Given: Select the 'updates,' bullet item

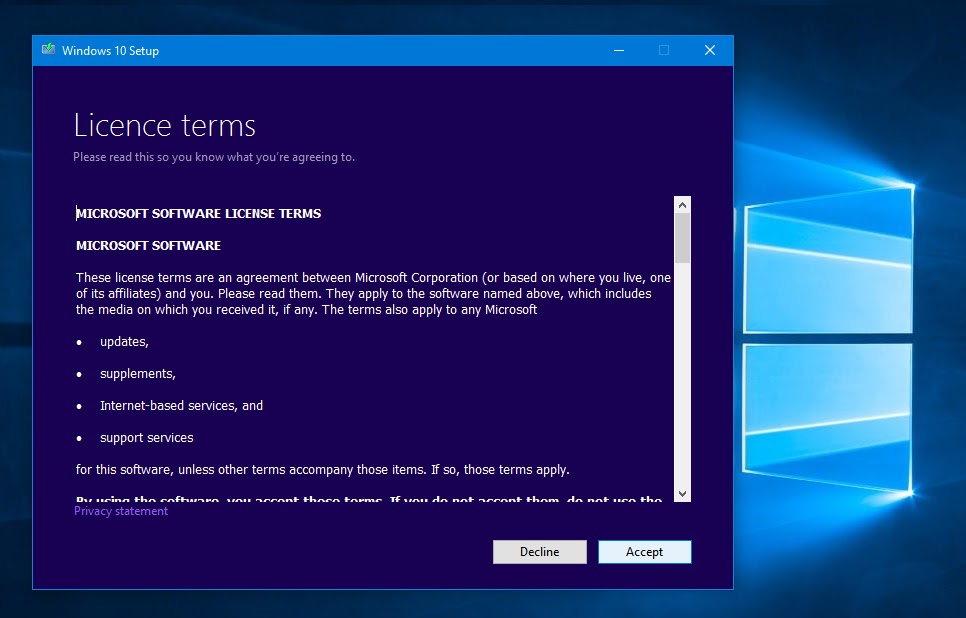Looking at the screenshot, I should coord(123,341).
